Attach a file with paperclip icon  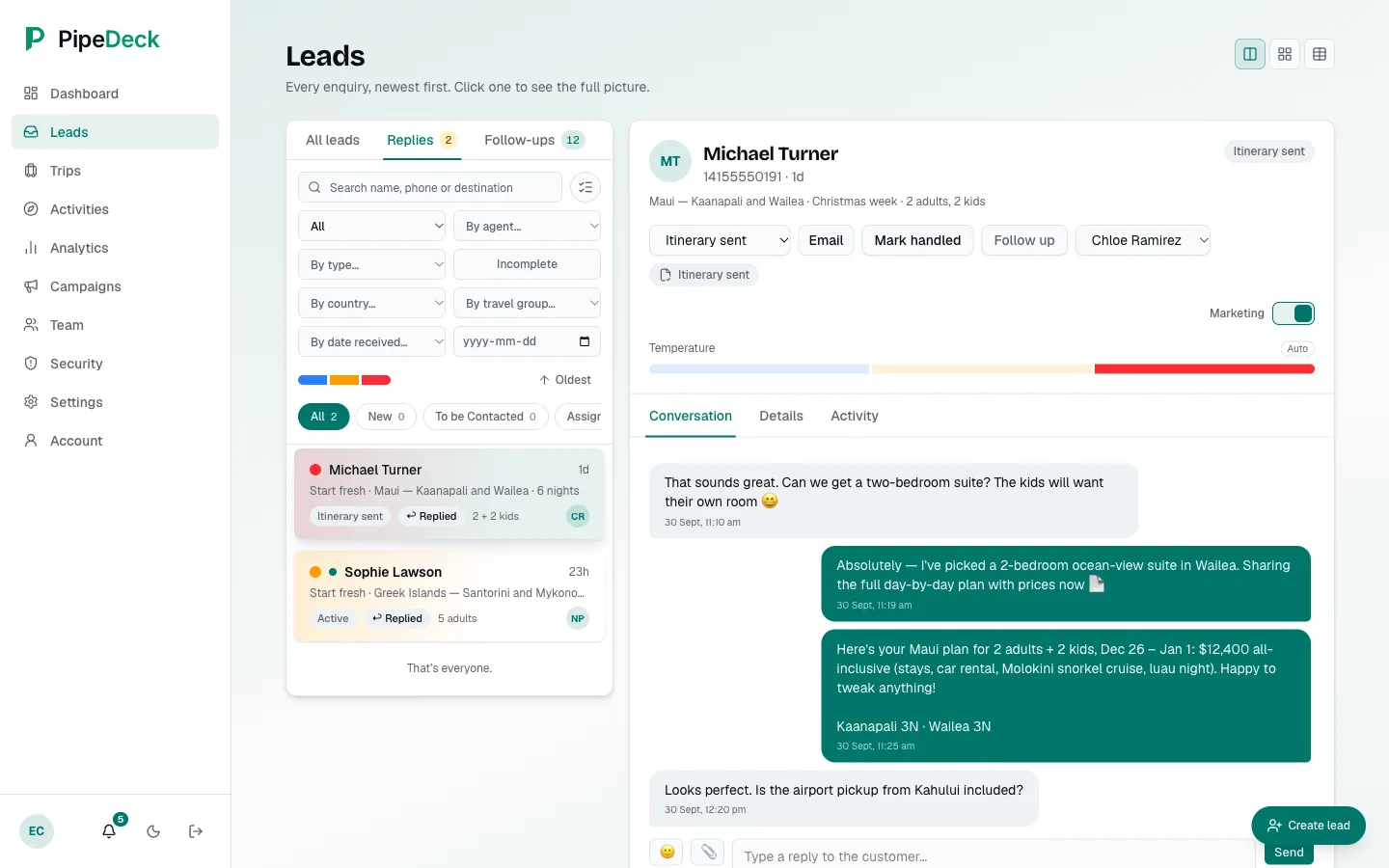[x=708, y=852]
